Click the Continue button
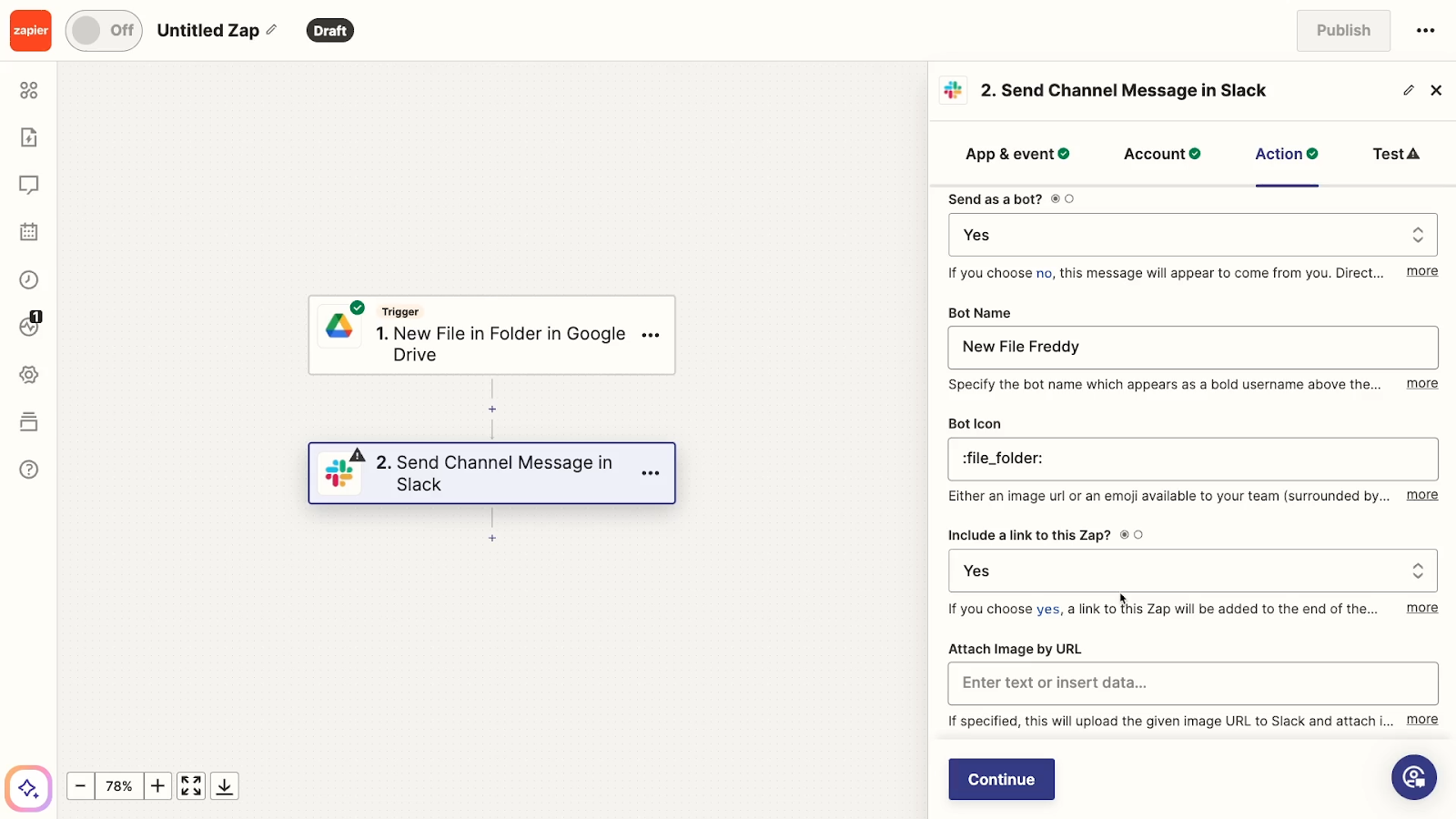Viewport: 1456px width, 819px height. pos(1001,779)
